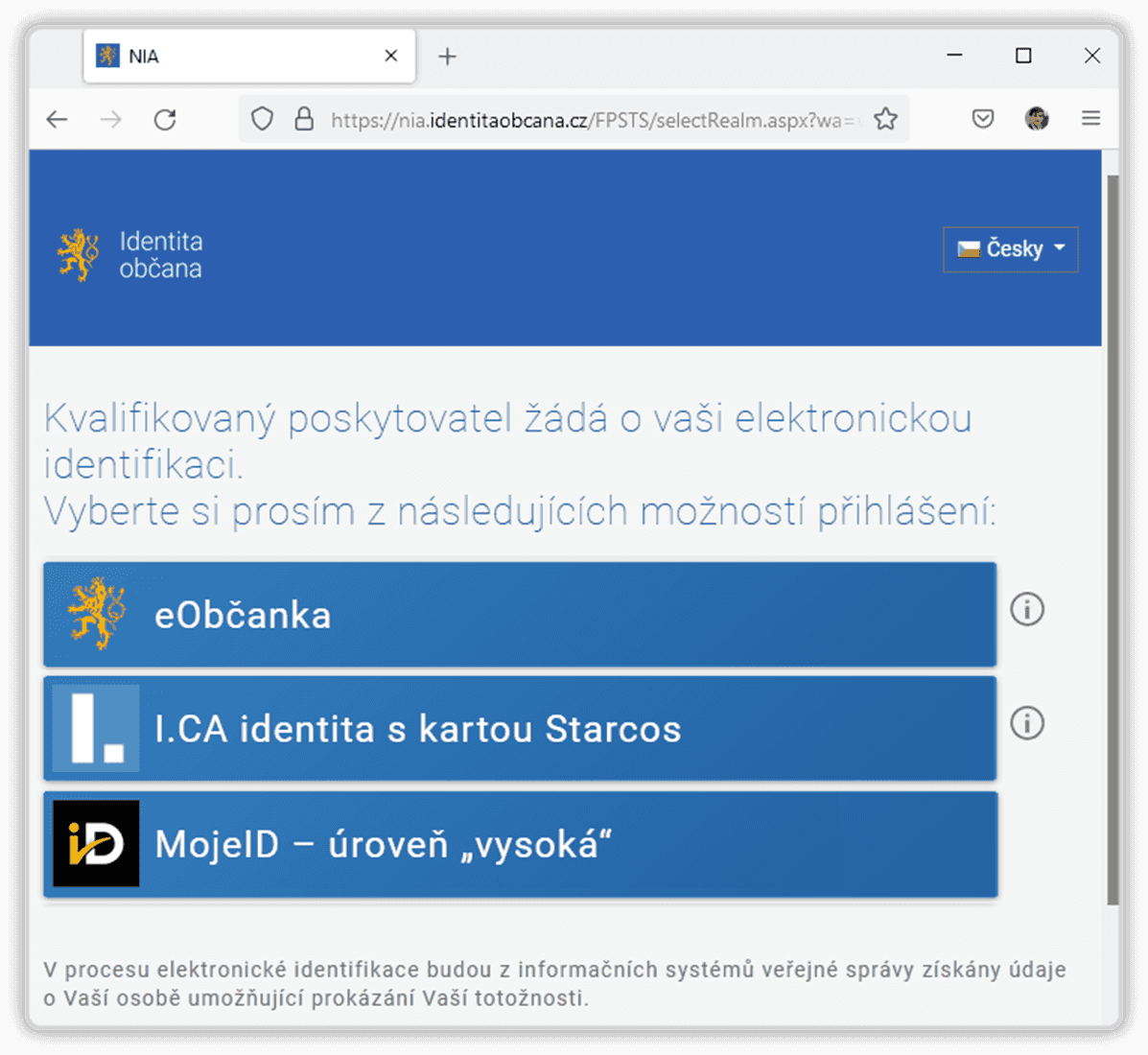Choose eObčanka login option
This screenshot has height=1055, width=1148.
(520, 615)
